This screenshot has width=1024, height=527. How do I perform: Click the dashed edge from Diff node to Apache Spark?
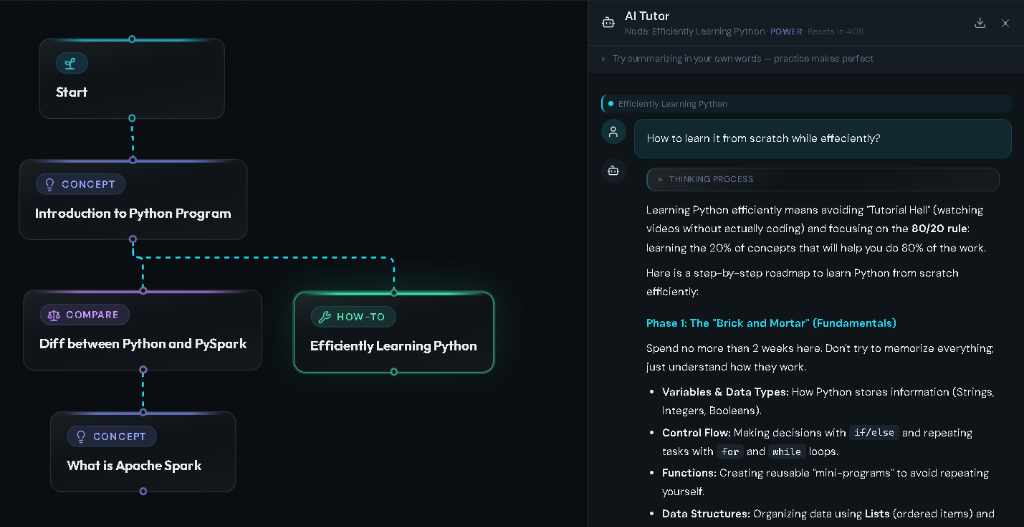click(143, 391)
